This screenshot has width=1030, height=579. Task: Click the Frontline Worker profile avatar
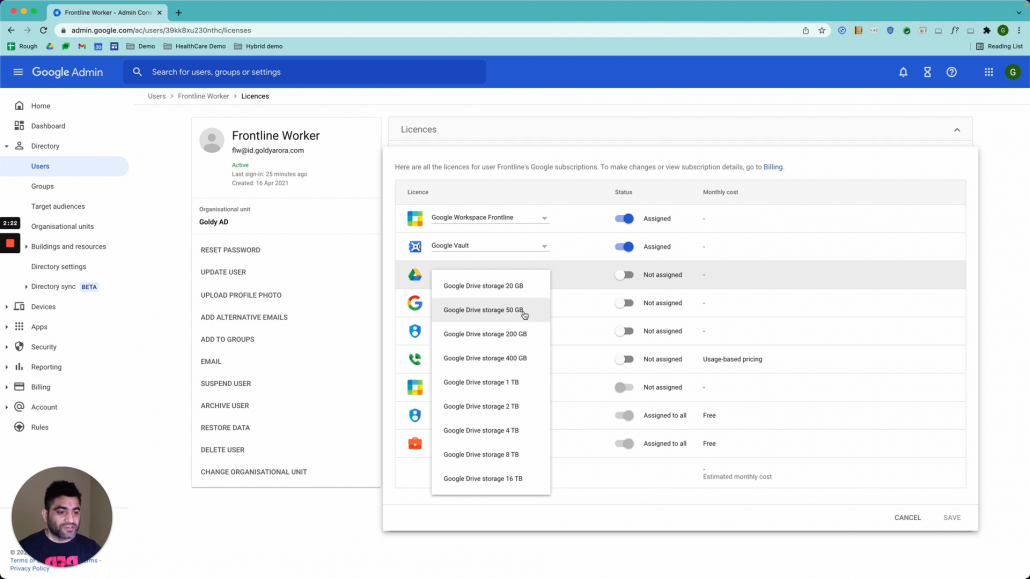click(x=212, y=140)
